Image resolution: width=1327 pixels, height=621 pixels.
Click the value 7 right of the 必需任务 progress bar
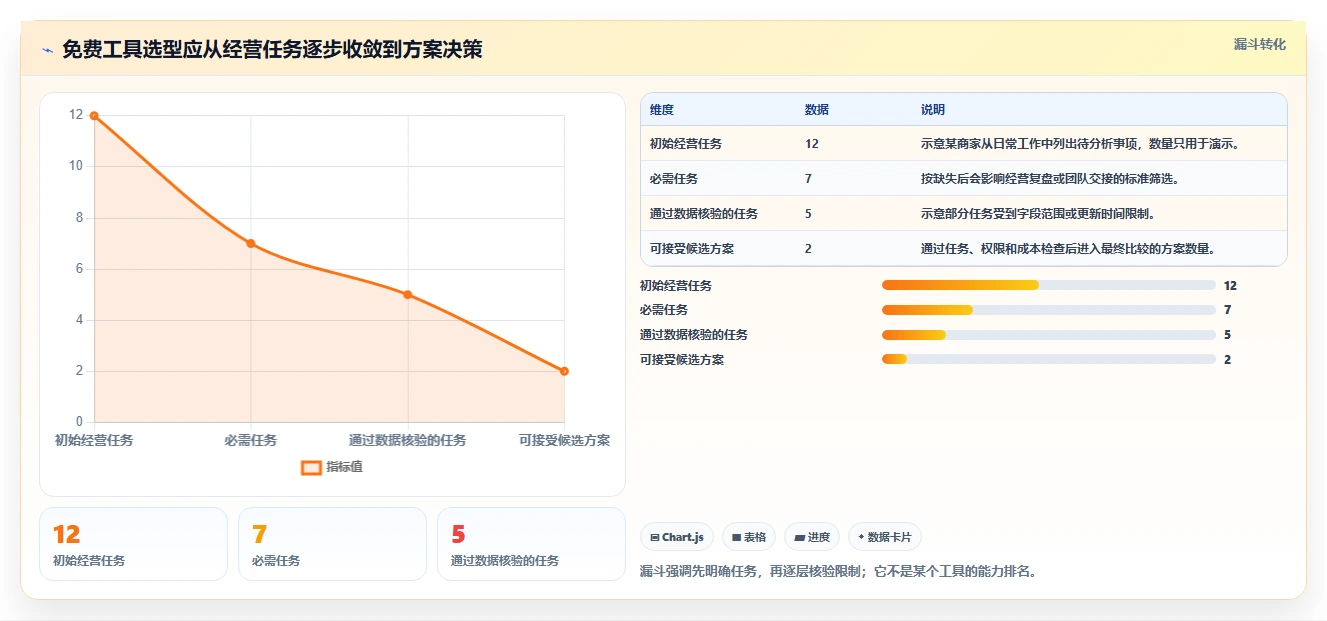pyautogui.click(x=1227, y=310)
